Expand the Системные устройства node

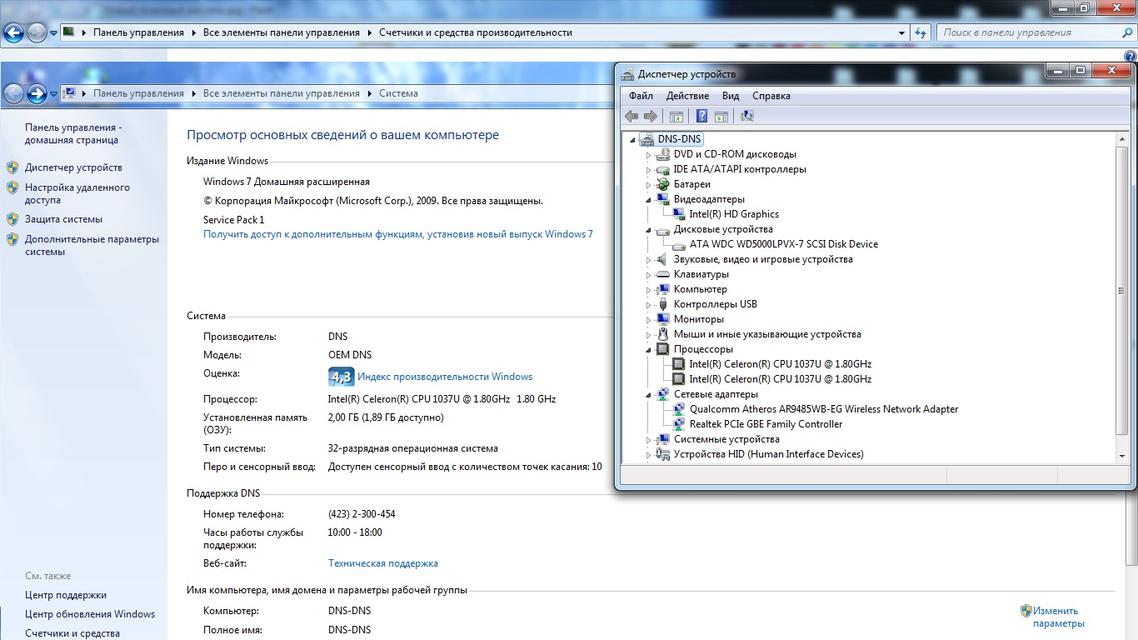(x=648, y=440)
